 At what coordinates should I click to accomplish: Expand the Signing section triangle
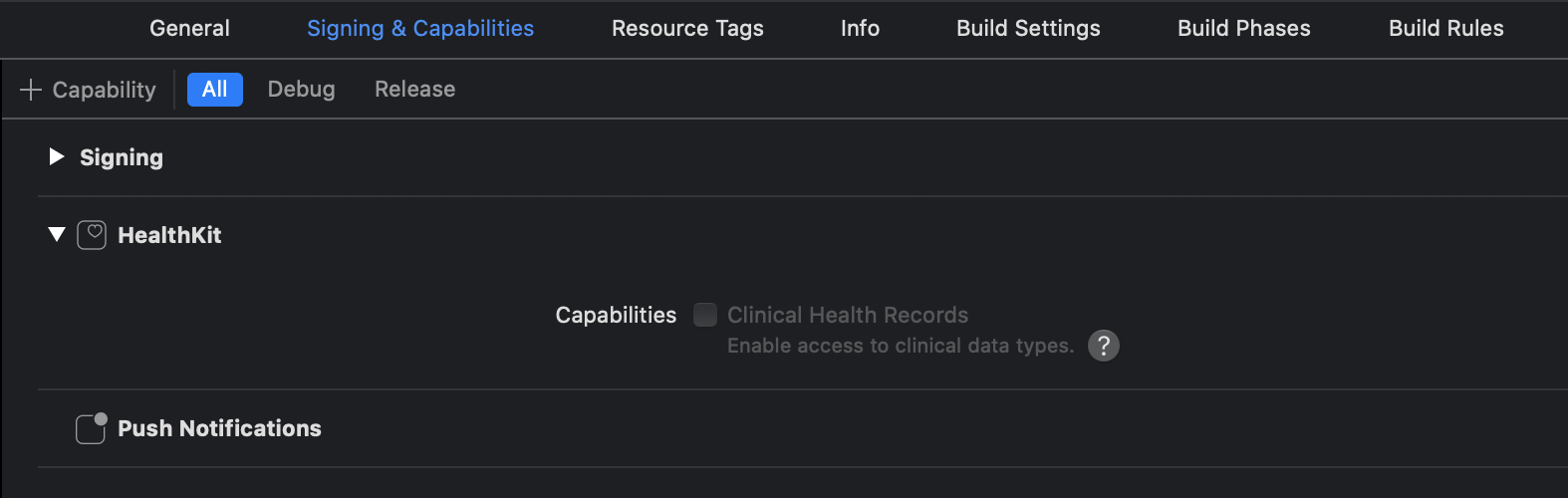tap(57, 156)
